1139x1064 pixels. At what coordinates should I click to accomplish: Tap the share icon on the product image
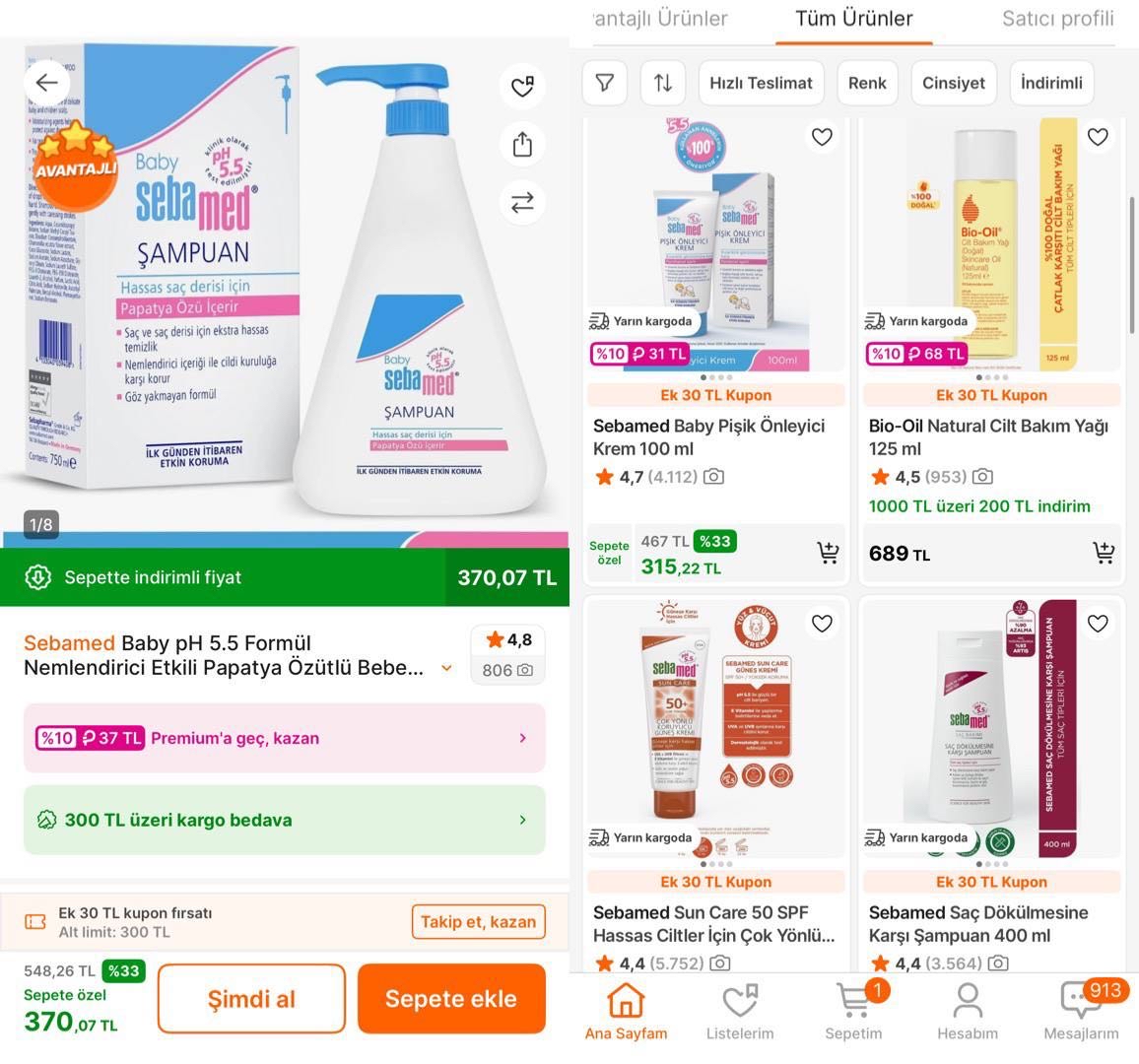click(x=522, y=144)
